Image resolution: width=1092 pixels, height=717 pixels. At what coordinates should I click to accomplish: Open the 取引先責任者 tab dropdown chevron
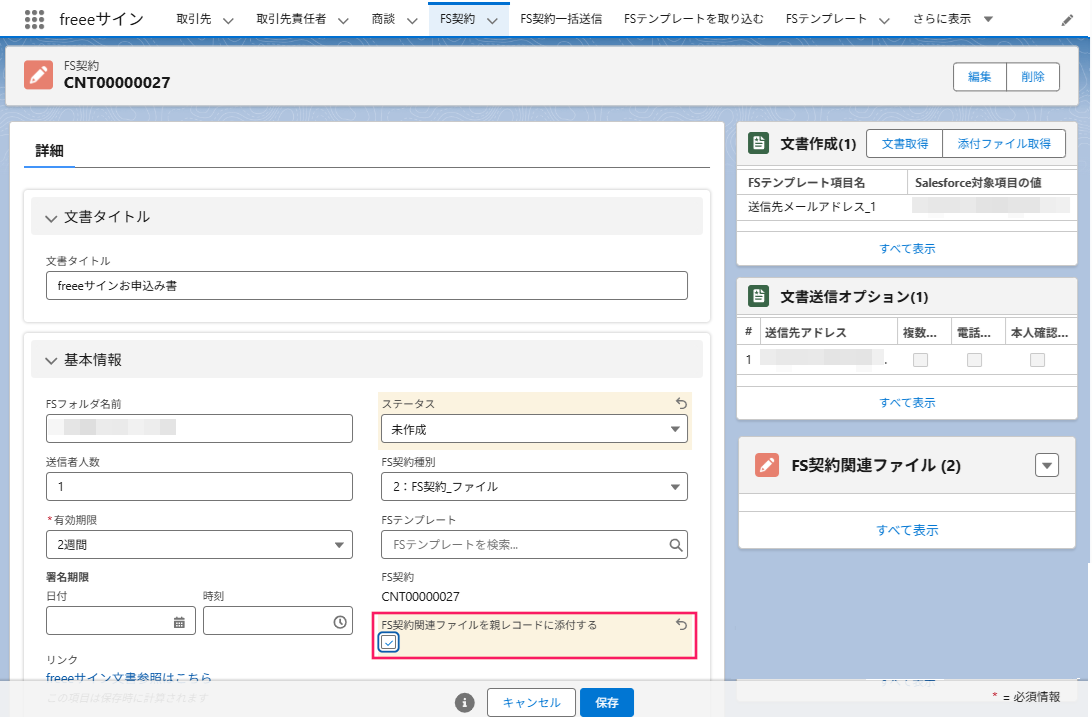(343, 20)
